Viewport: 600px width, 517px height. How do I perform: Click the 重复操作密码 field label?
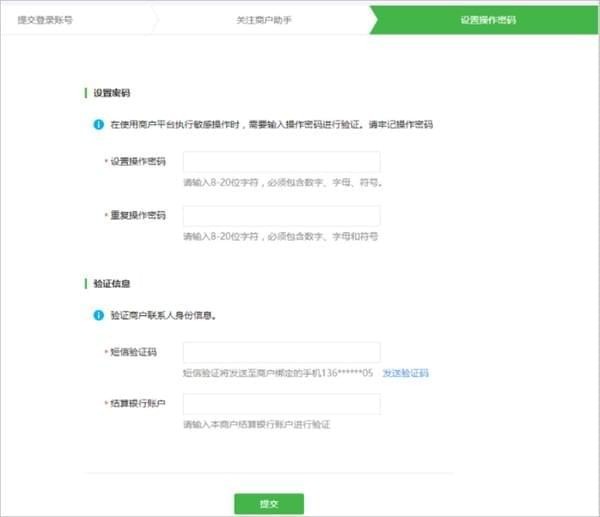[x=138, y=216]
